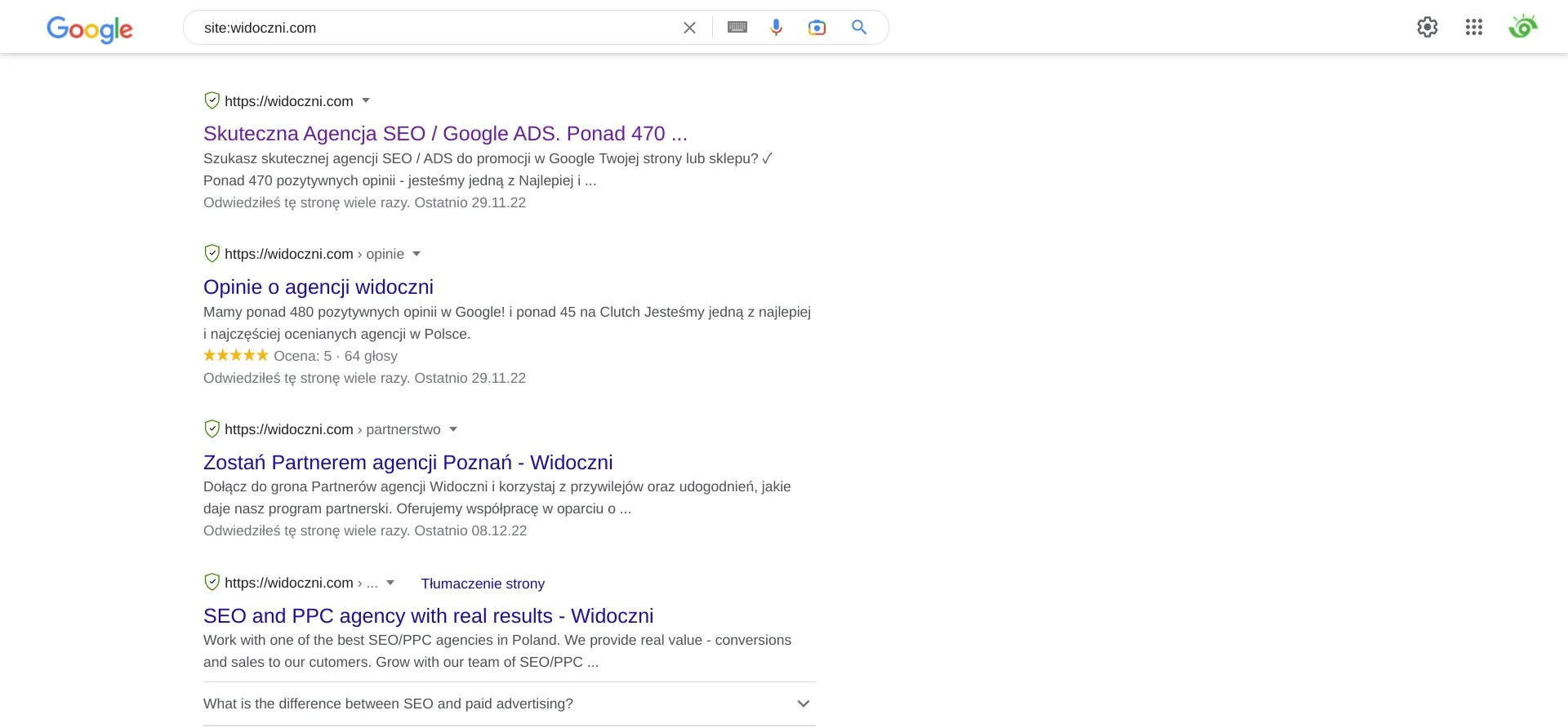Click text "Ostatnio 08.12.22" visit note
1568x728 pixels.
[470, 530]
